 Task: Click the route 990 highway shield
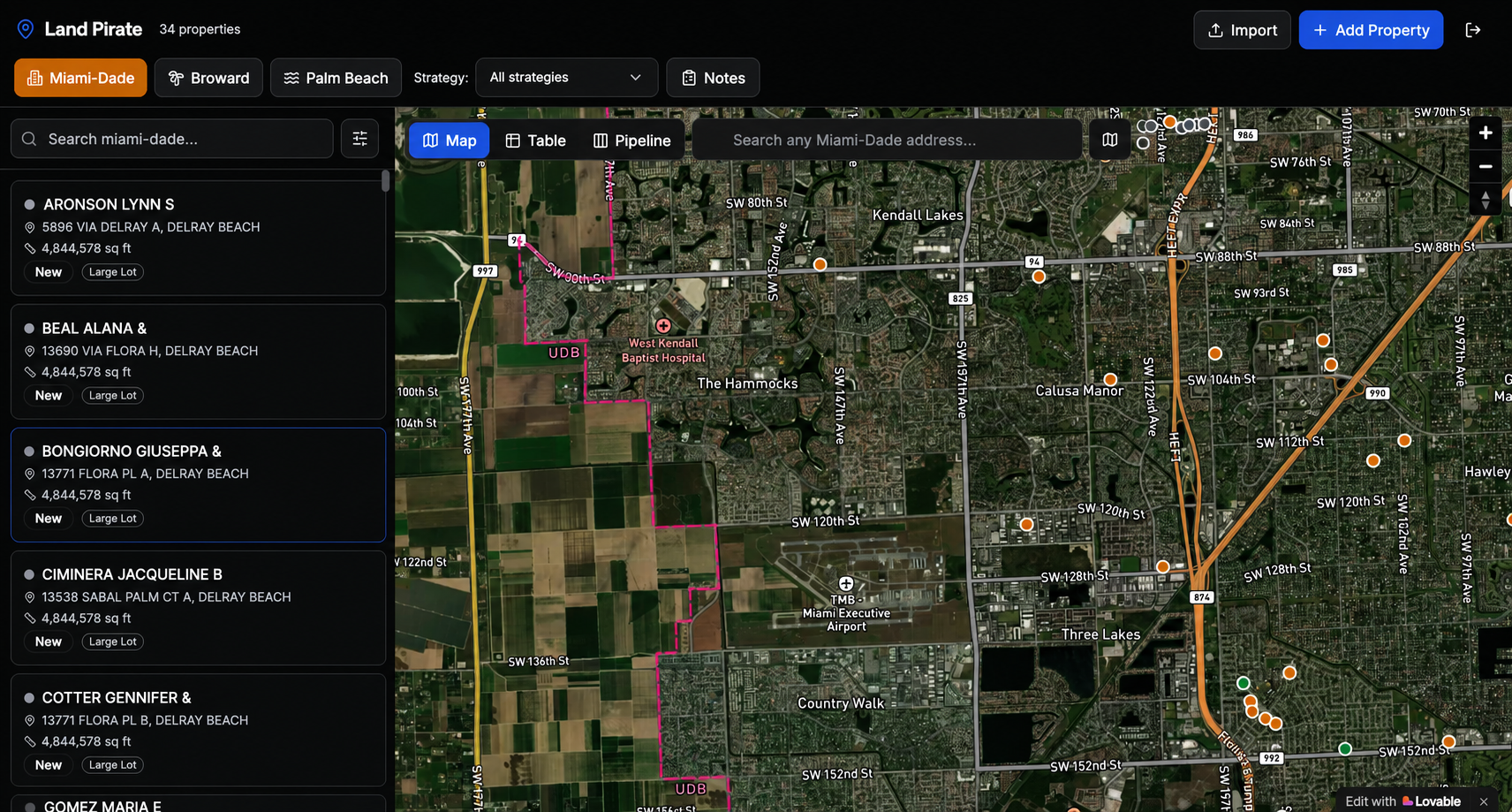(x=1377, y=393)
